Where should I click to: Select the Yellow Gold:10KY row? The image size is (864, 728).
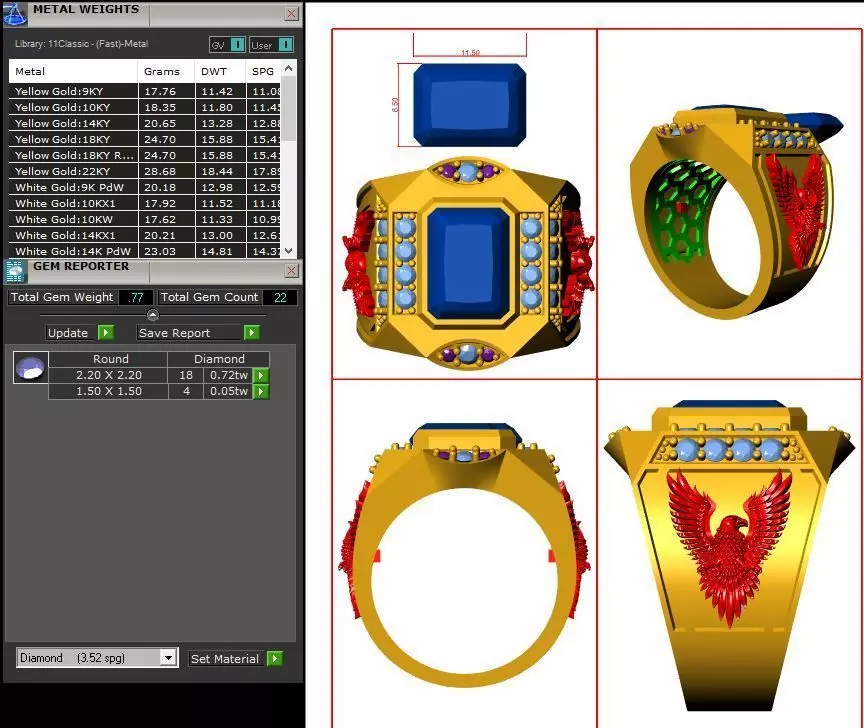145,107
